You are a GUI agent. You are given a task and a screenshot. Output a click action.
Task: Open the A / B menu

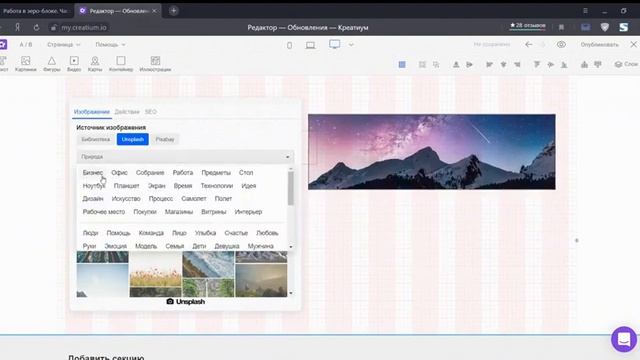26,44
